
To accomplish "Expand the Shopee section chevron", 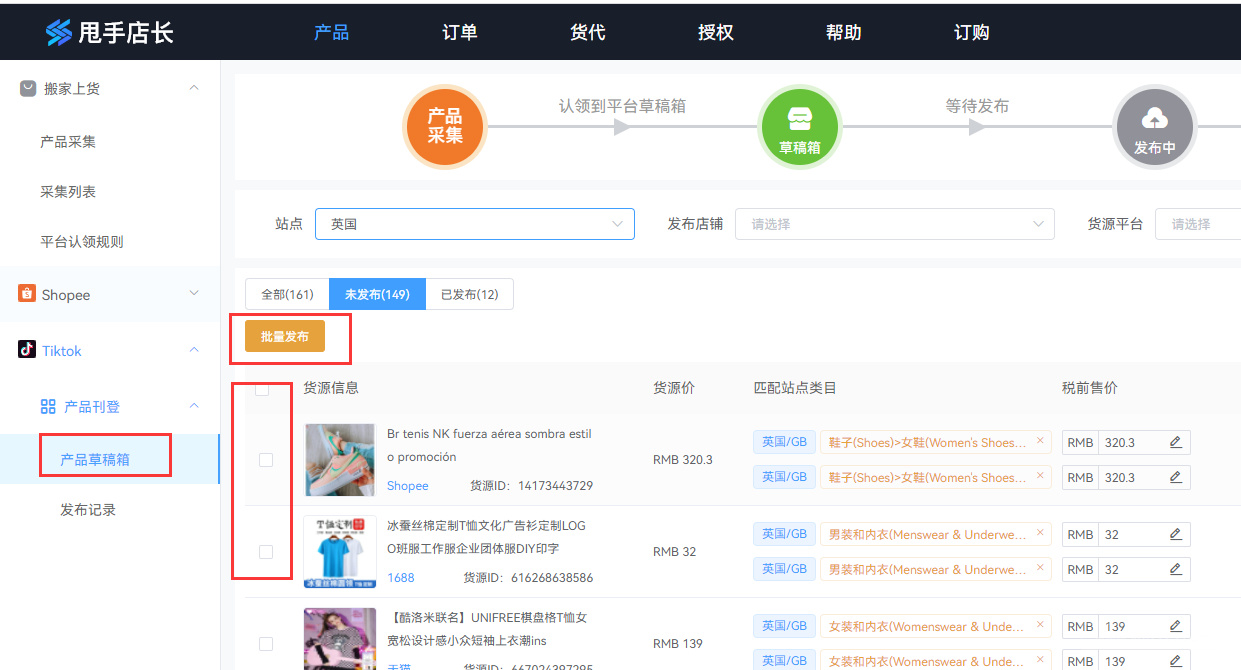I will click(x=194, y=294).
